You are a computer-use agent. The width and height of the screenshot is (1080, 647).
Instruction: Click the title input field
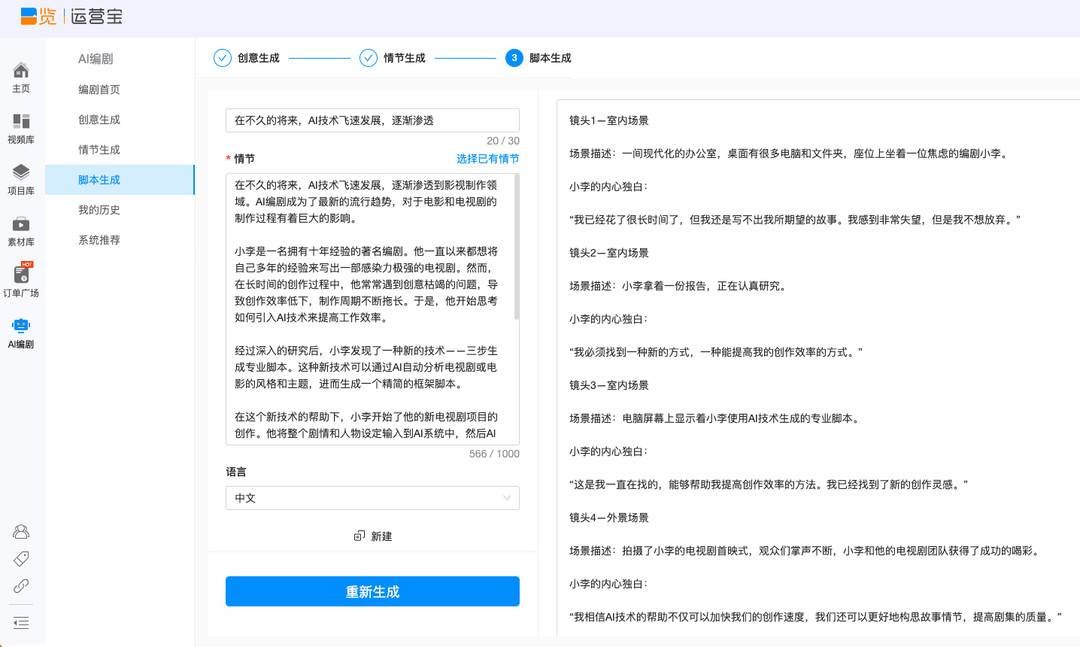373,121
